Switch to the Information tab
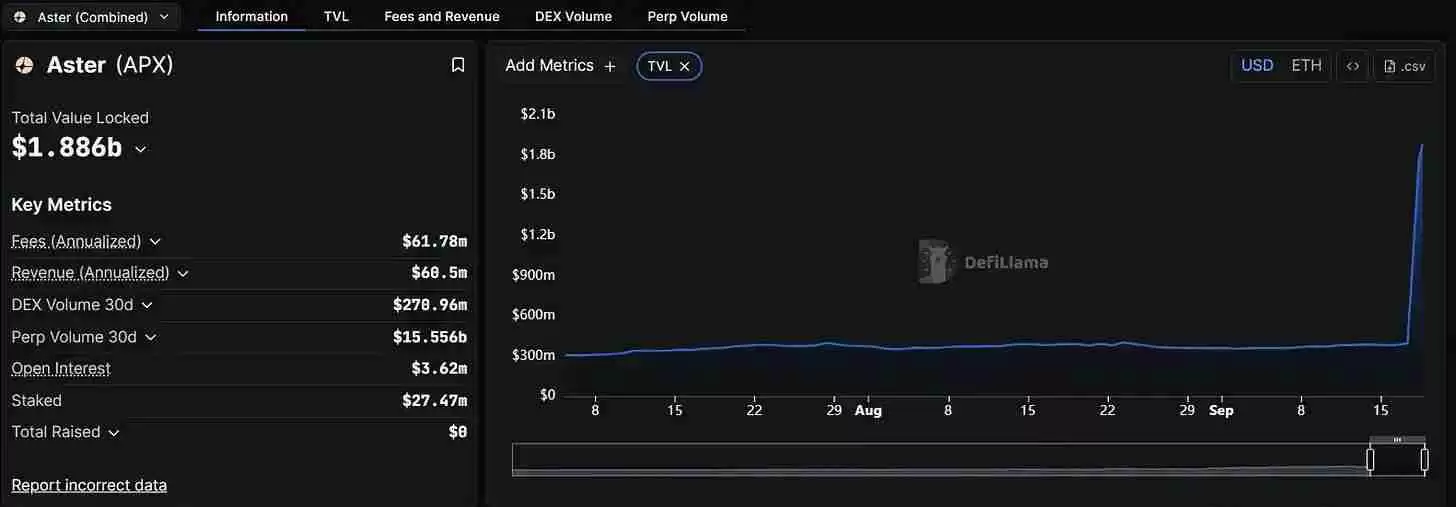The height and width of the screenshot is (507, 1456). [x=252, y=16]
